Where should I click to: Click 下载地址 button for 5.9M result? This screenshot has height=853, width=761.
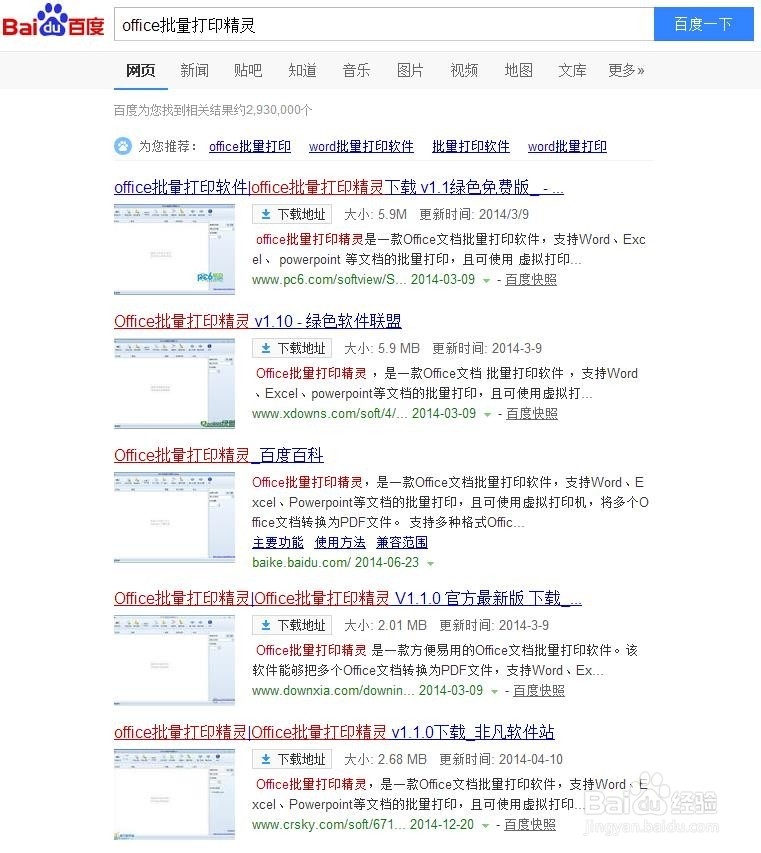[292, 214]
